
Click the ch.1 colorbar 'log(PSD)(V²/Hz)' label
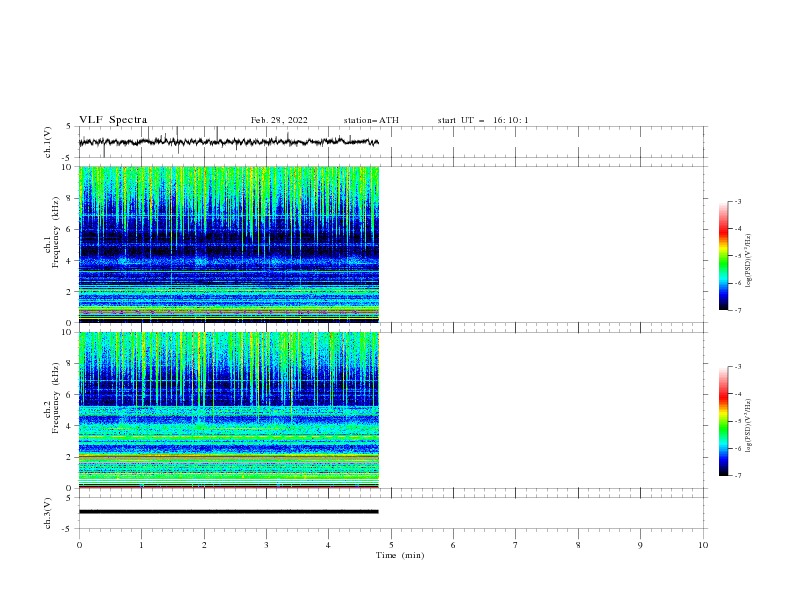[x=749, y=261]
